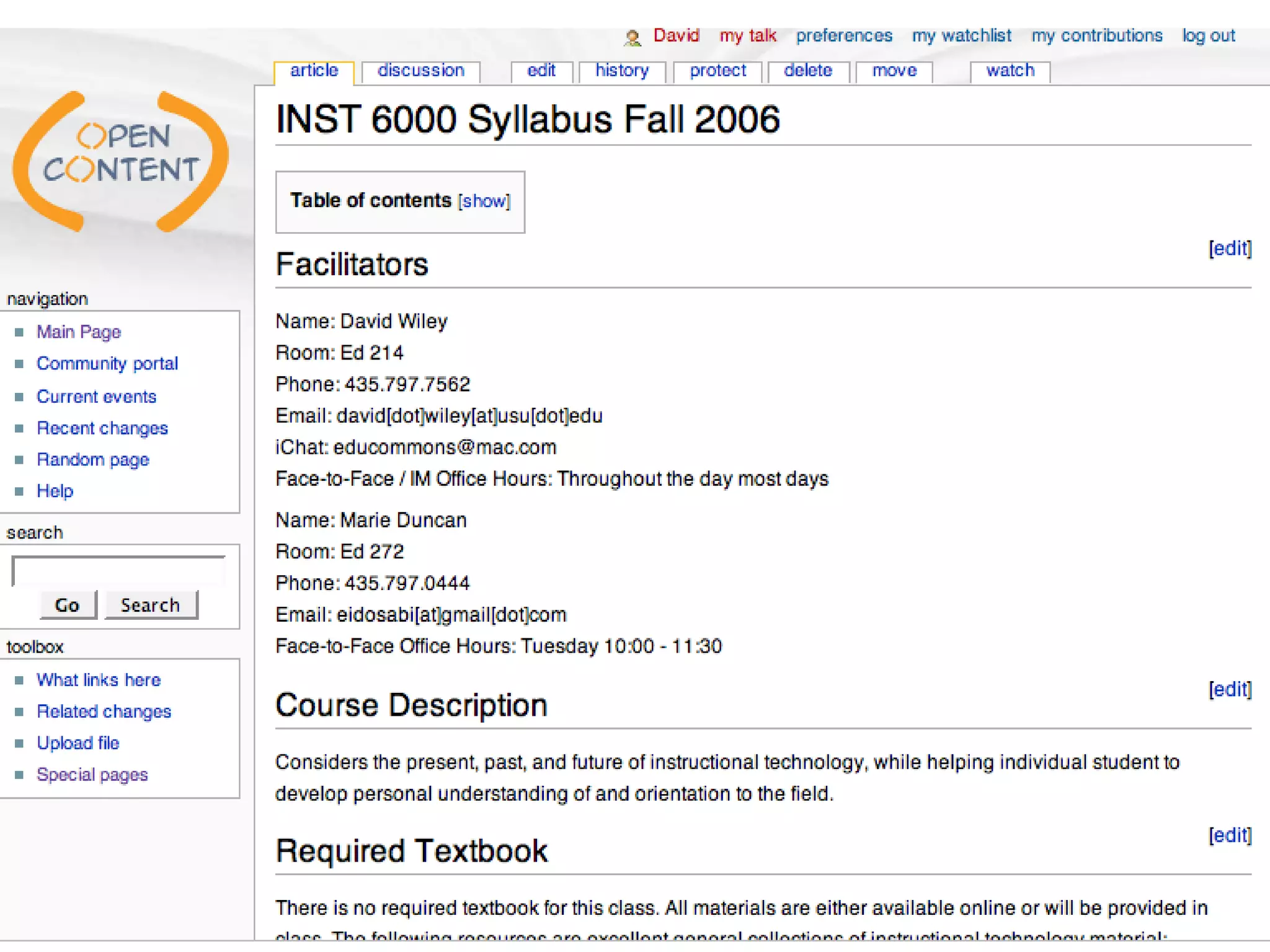Open the move tab
Viewport: 1270px width, 952px height.
coord(894,71)
